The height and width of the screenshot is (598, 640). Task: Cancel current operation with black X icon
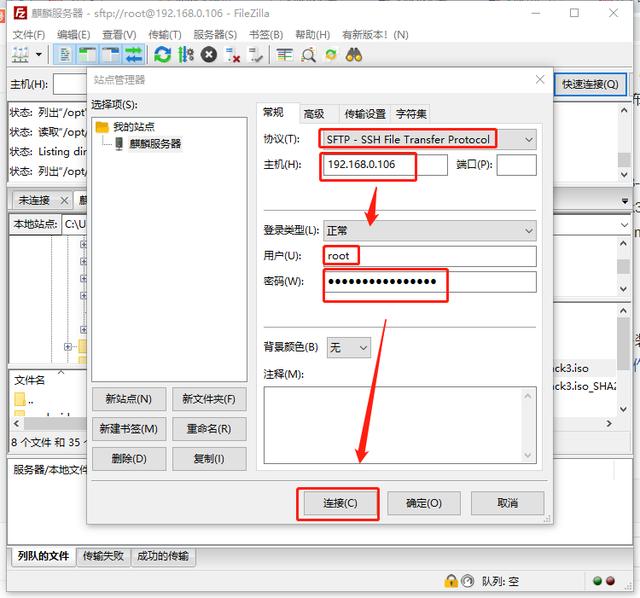coord(209,54)
